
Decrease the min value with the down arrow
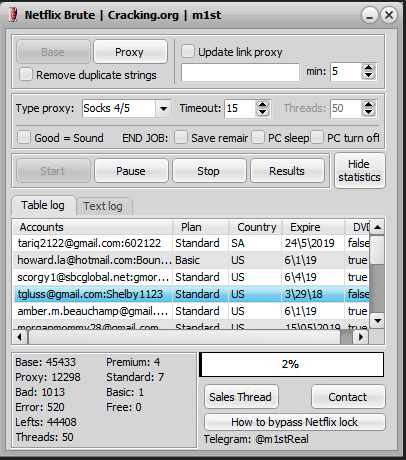click(x=368, y=75)
